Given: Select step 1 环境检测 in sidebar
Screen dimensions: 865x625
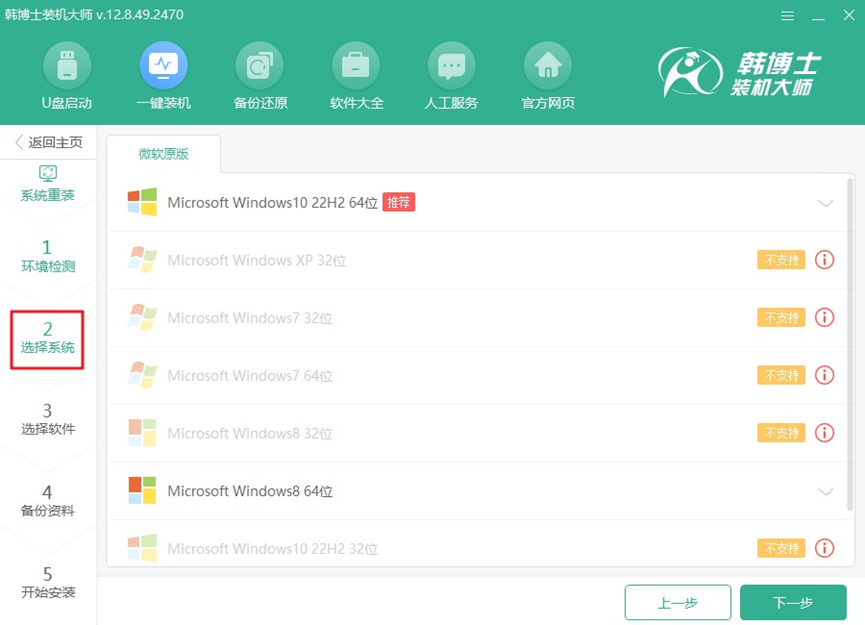Looking at the screenshot, I should pyautogui.click(x=47, y=256).
